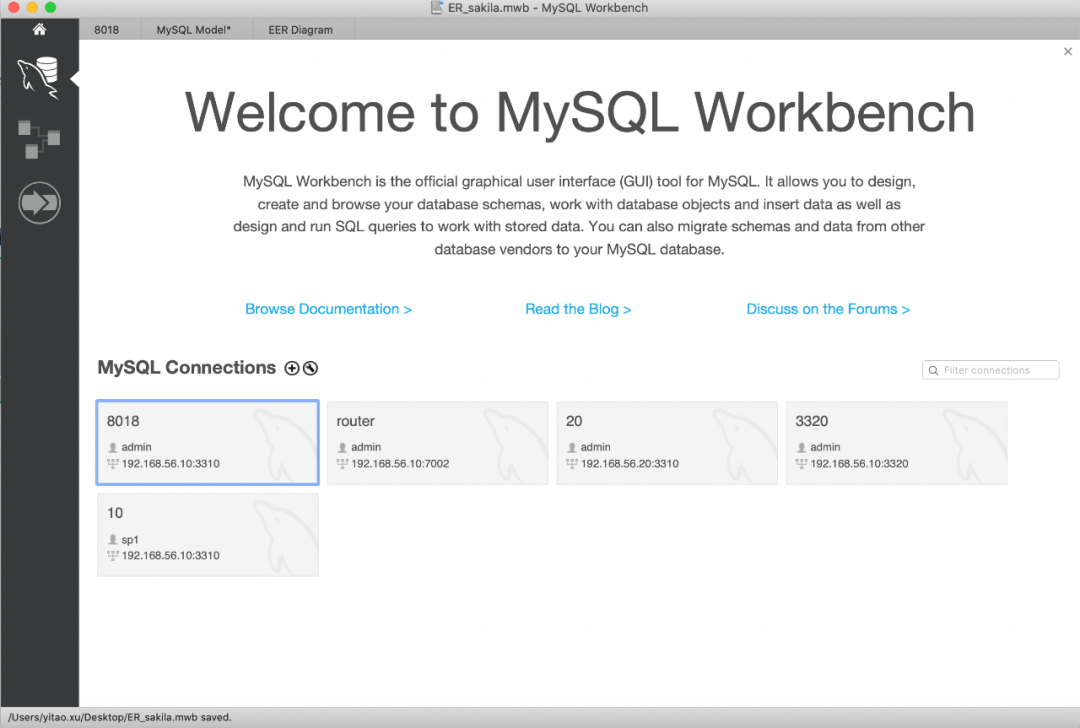Click the Home icon in the sidebar
The width and height of the screenshot is (1080, 728).
[x=38, y=29]
